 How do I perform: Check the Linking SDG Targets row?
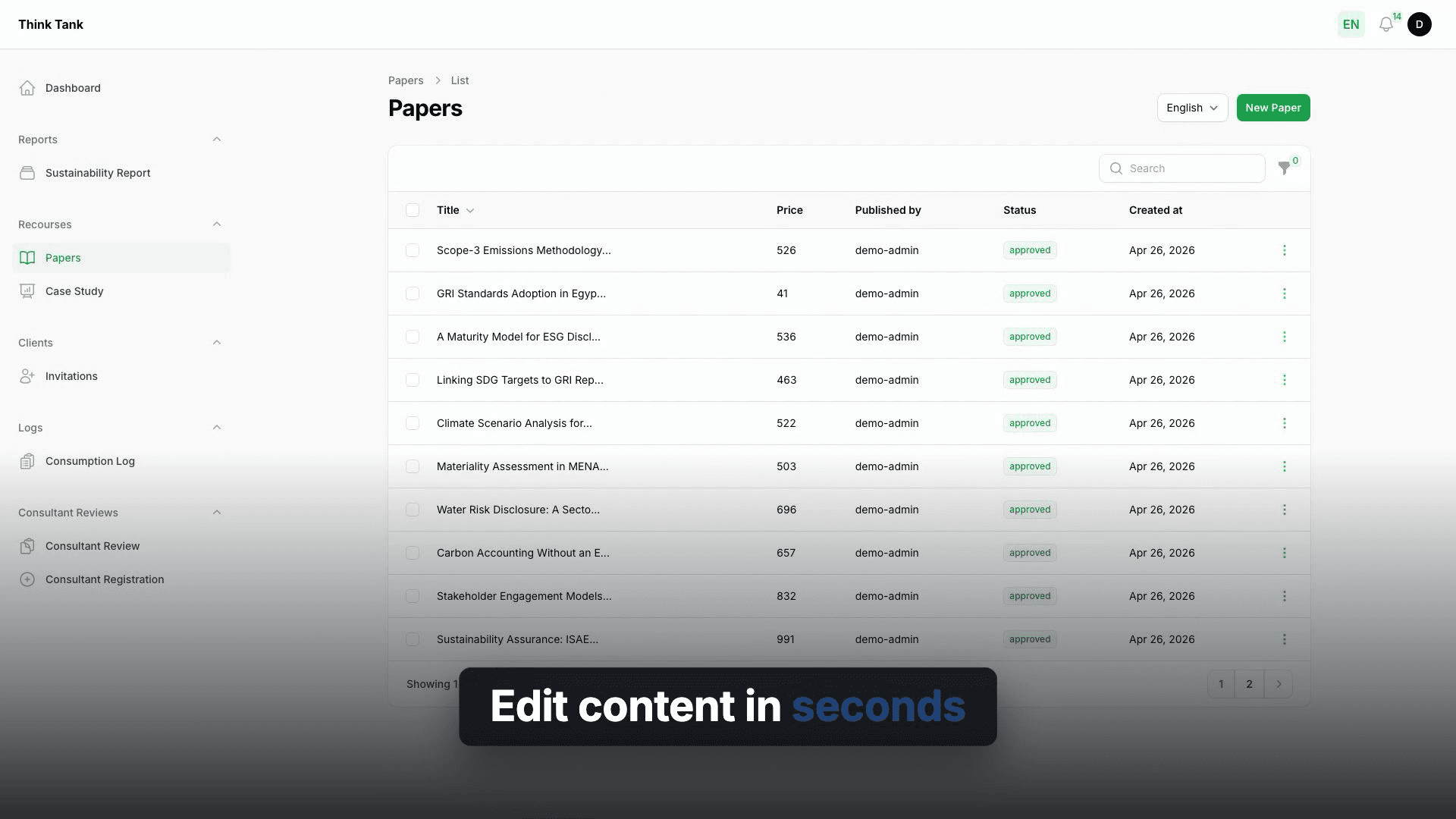(x=413, y=380)
